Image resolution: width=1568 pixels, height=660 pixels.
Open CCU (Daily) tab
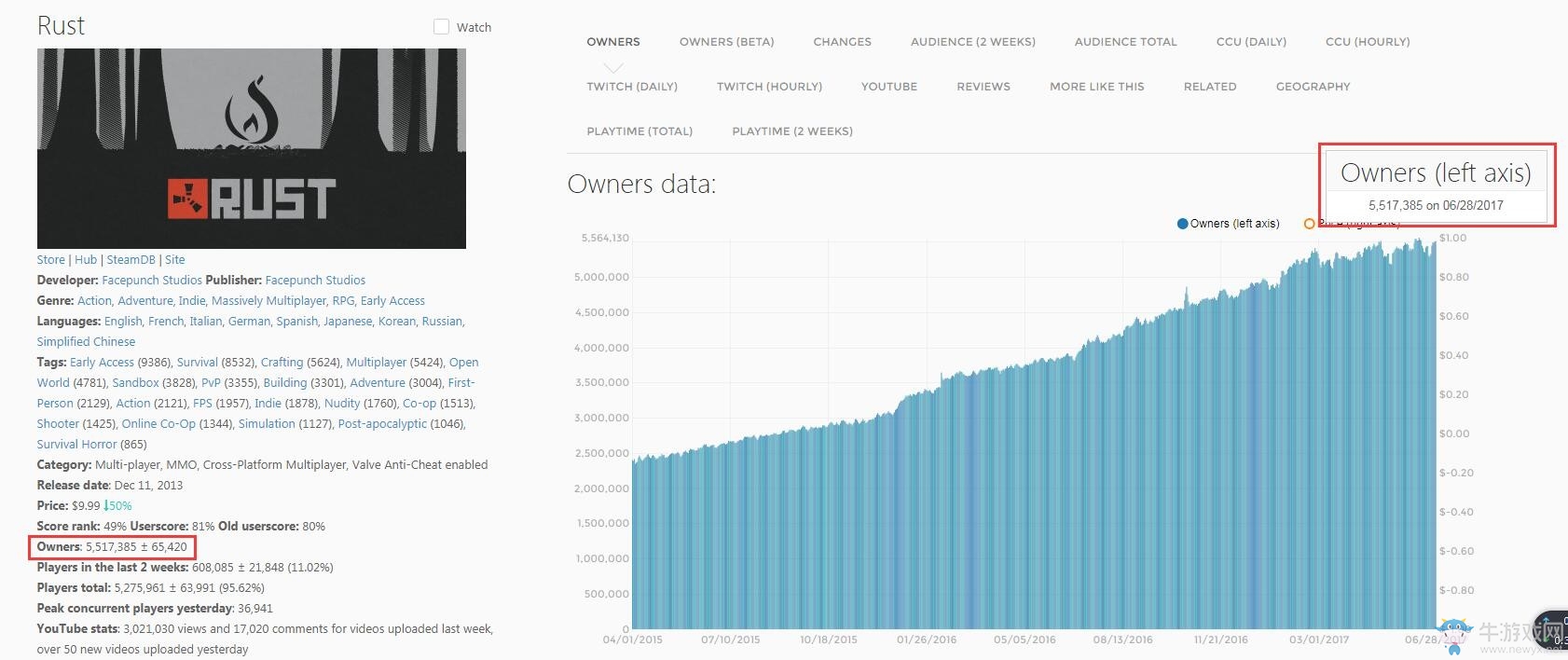coord(1251,42)
